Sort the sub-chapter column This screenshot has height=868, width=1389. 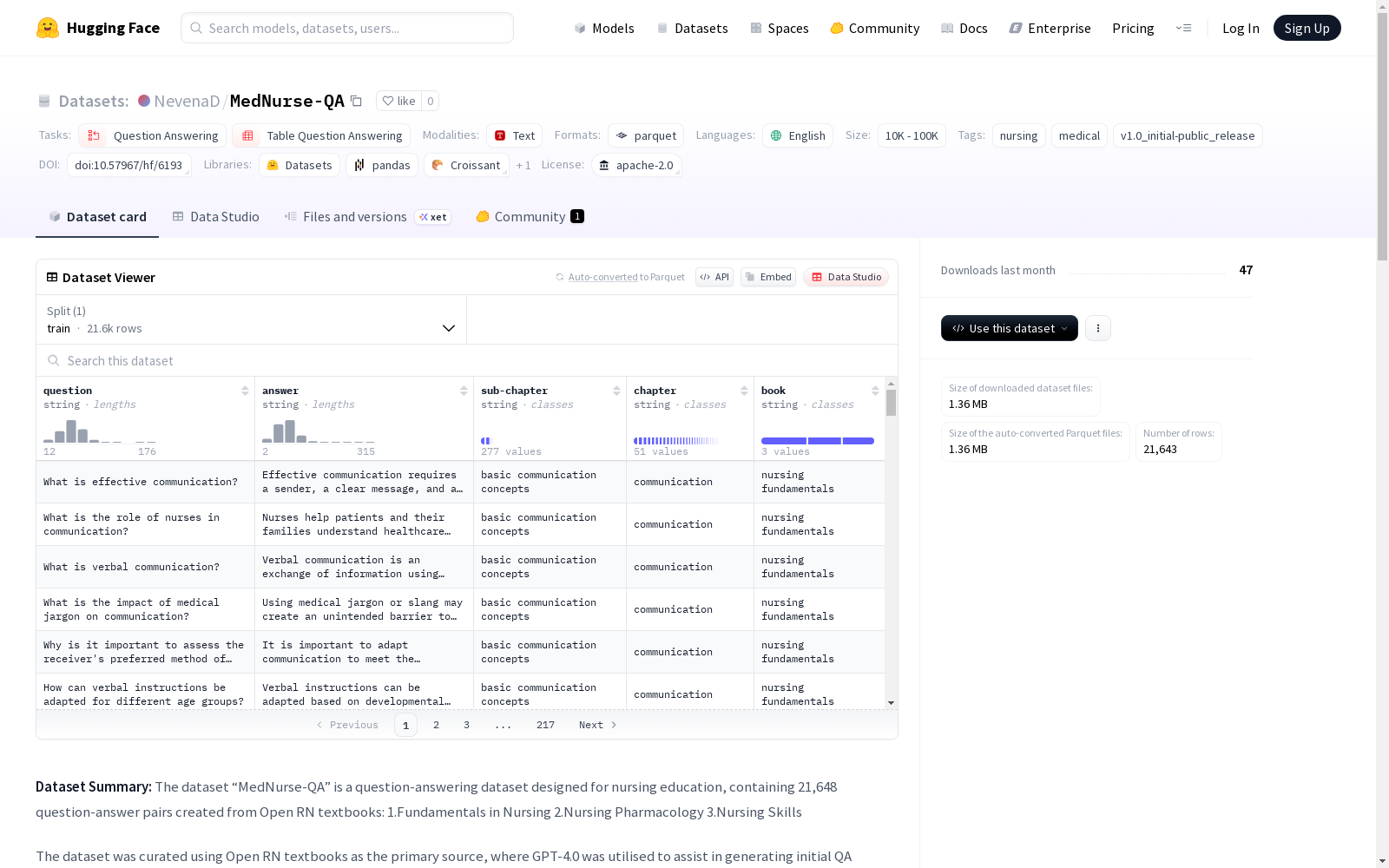616,391
